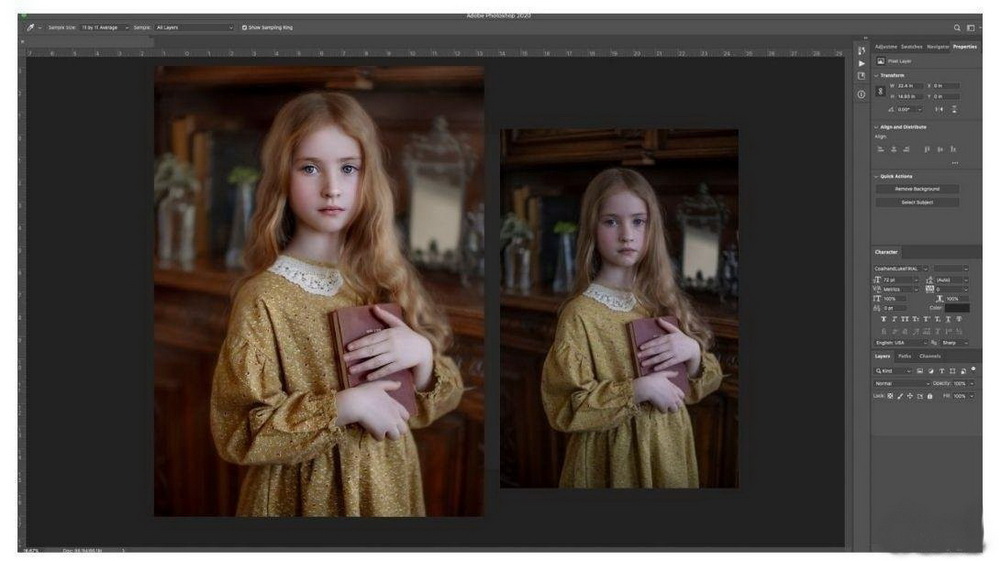Toggle the Strikethrough style
The height and width of the screenshot is (561, 1000).
(959, 319)
